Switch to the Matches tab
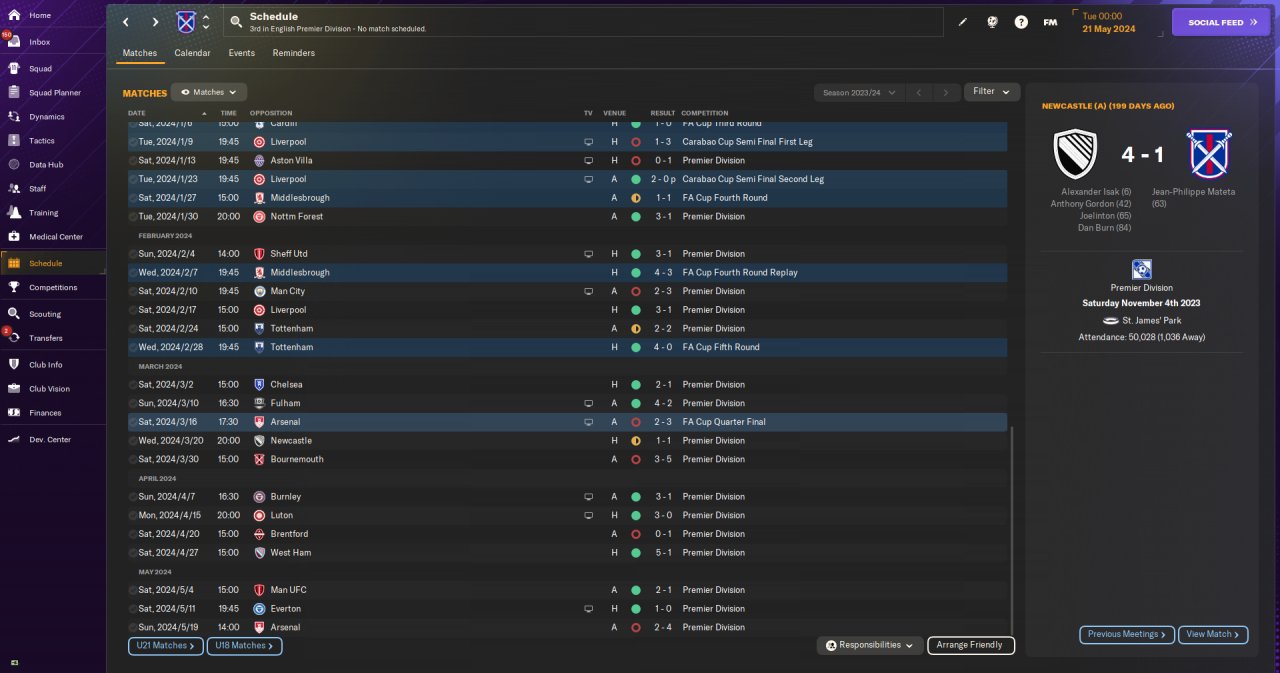The width and height of the screenshot is (1280, 673). click(140, 53)
